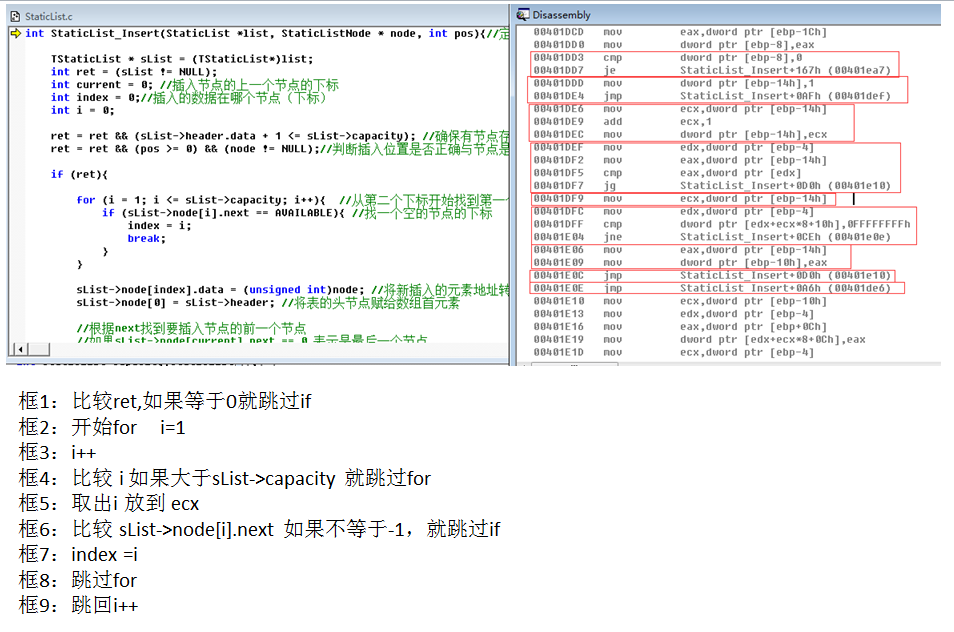The image size is (954, 632).
Task: Click disassembly row 00401DD0
Action: coord(674,44)
